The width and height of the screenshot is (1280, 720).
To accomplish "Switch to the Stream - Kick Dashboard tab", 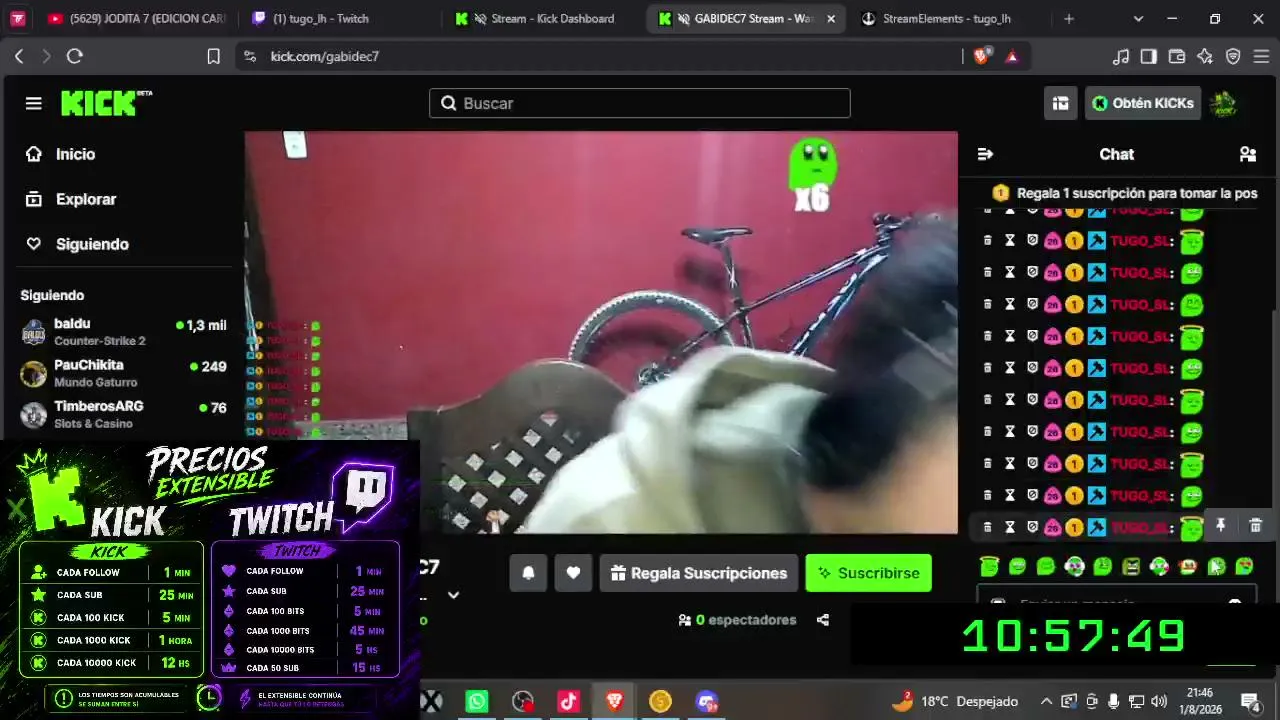I will [544, 18].
